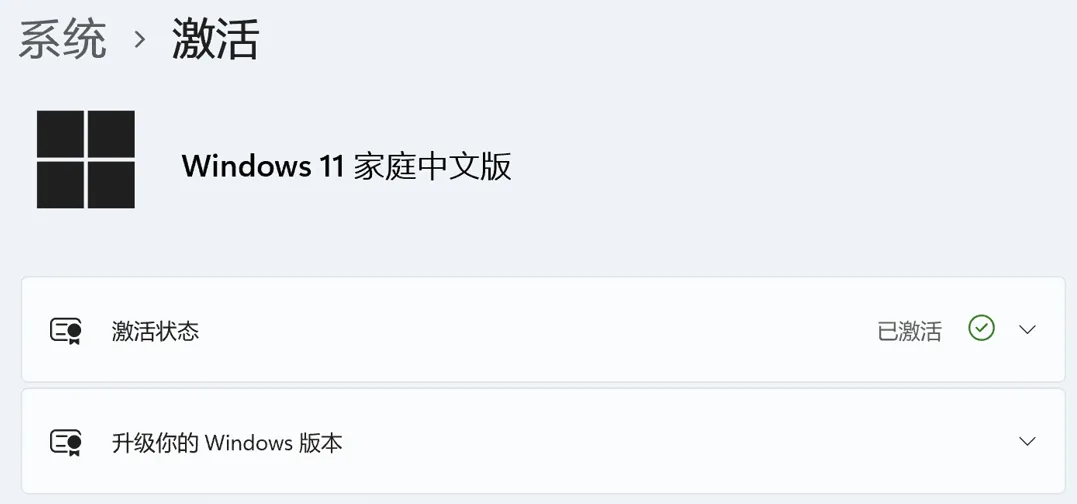
Task: Expand the 激活状态 chevron arrow
Action: (1028, 330)
